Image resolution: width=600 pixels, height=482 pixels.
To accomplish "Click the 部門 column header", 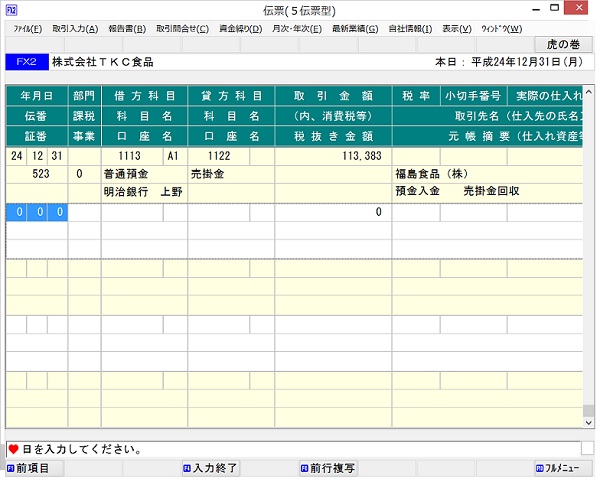I will (x=84, y=96).
